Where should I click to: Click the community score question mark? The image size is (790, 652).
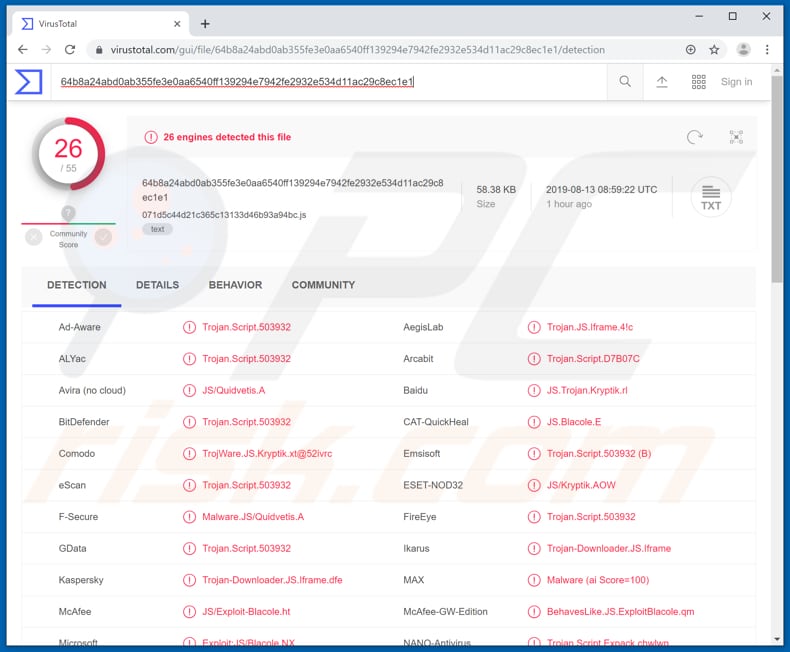(x=68, y=213)
